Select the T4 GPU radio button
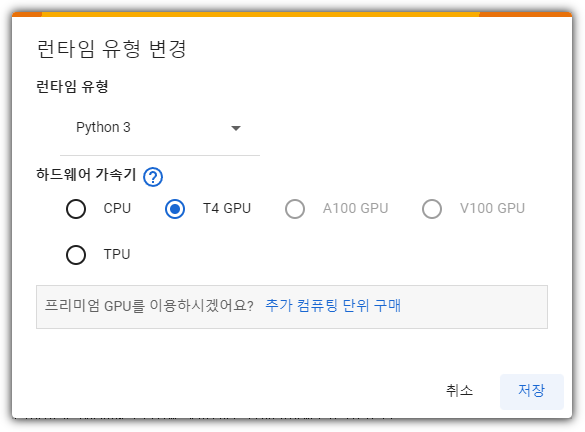Screen dimensions: 585x432 click(x=175, y=209)
